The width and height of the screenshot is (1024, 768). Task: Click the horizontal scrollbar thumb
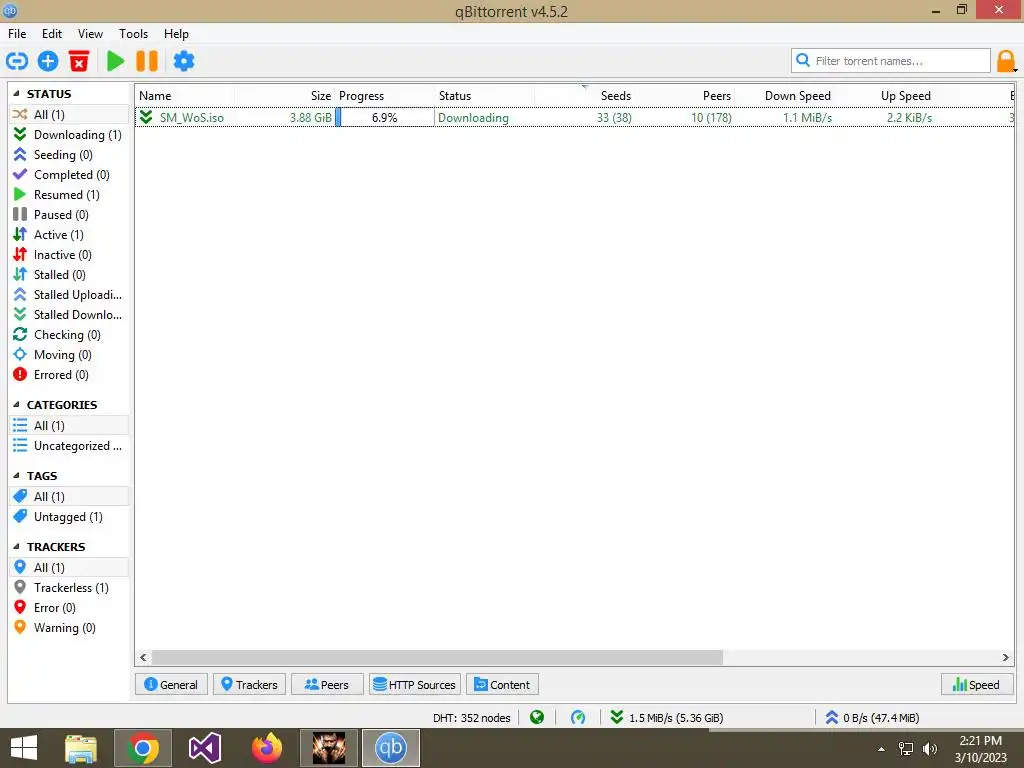click(x=437, y=658)
